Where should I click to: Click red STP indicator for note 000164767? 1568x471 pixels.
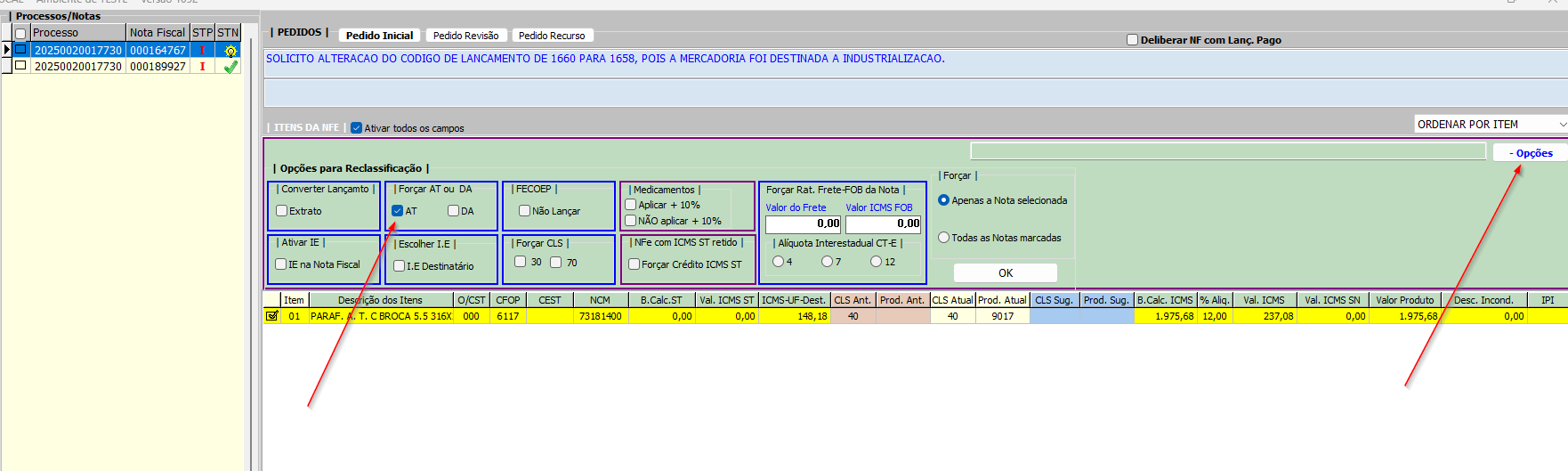pos(203,51)
